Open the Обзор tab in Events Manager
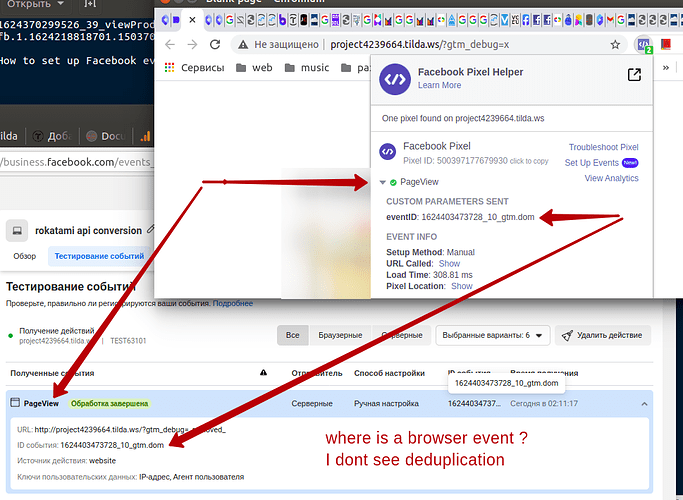The width and height of the screenshot is (683, 500). tap(24, 256)
